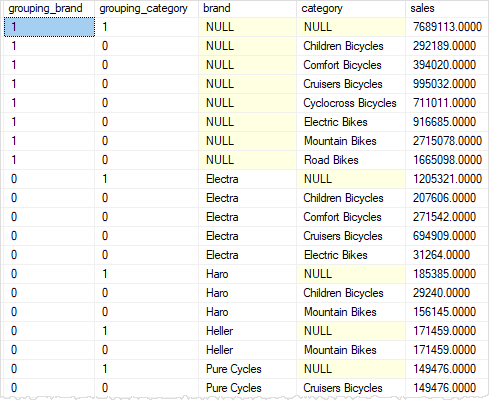The width and height of the screenshot is (489, 400).
Task: Select the Road Bikes category cell
Action: pyautogui.click(x=351, y=160)
